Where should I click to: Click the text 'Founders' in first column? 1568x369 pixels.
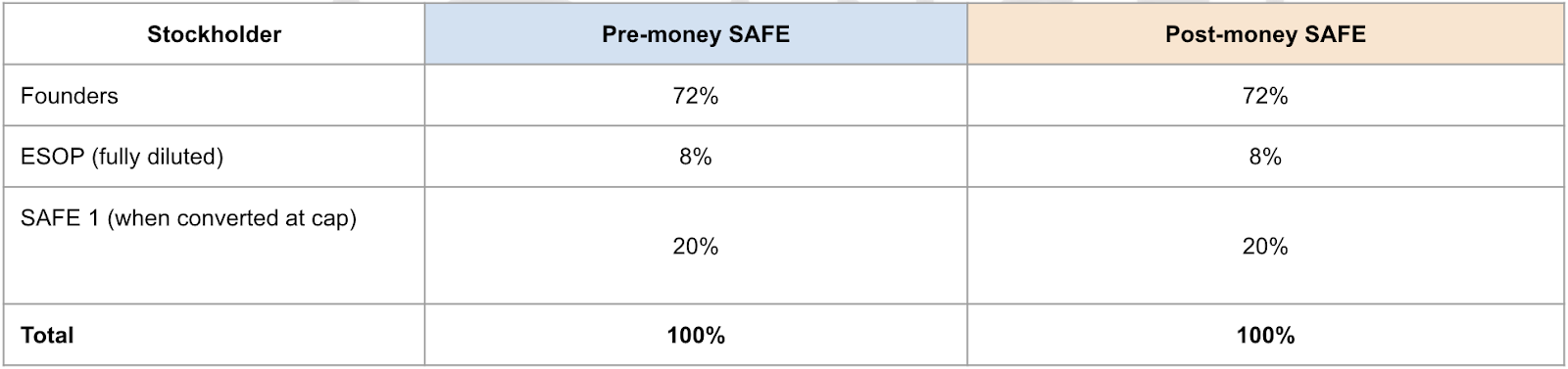tap(69, 95)
